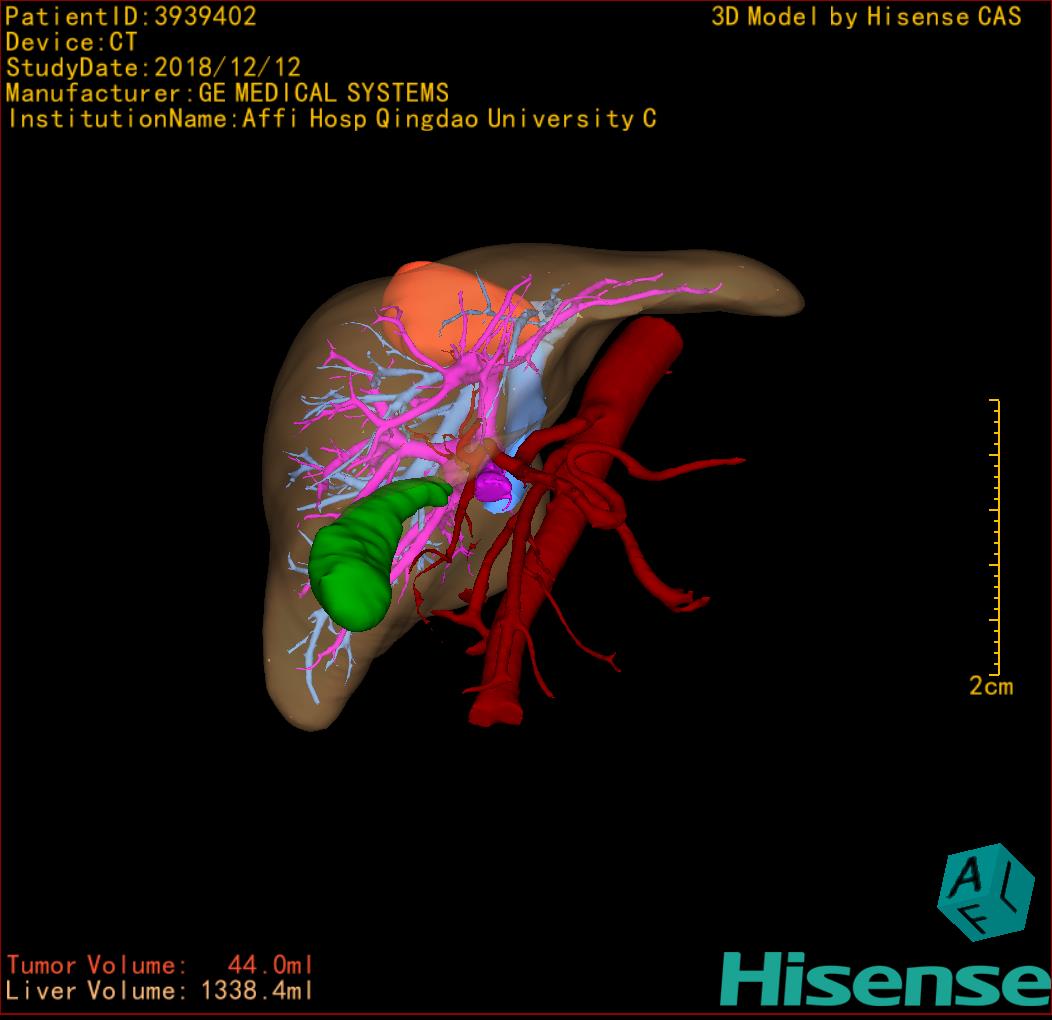Click the Device:CT text line
This screenshot has height=1020, width=1052.
(72, 42)
